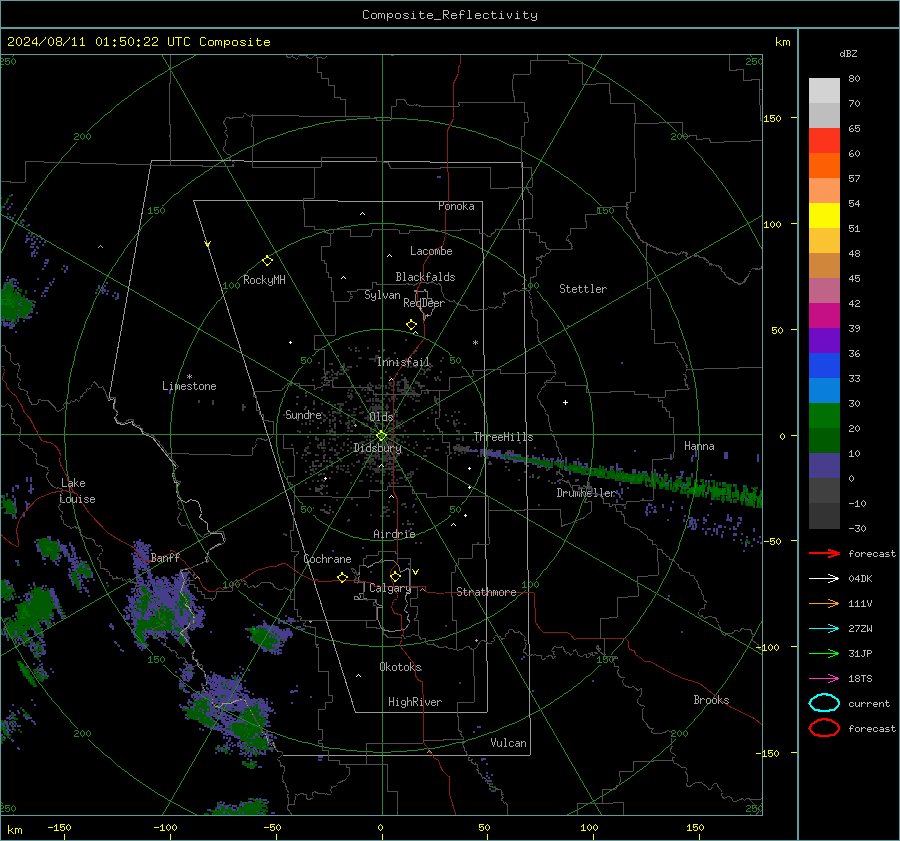Viewport: 900px width, 841px height.
Task: Click yellow 54-51 dBZ color swatch
Action: (x=824, y=215)
